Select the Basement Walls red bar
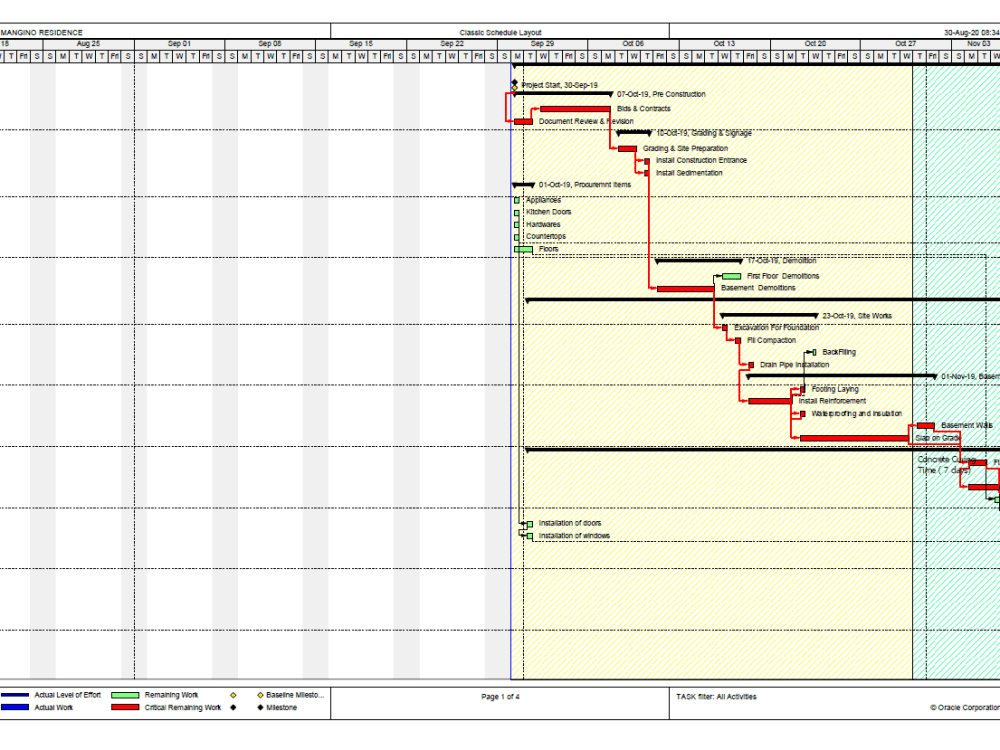Screen dimensions: 1000x750 pos(925,425)
